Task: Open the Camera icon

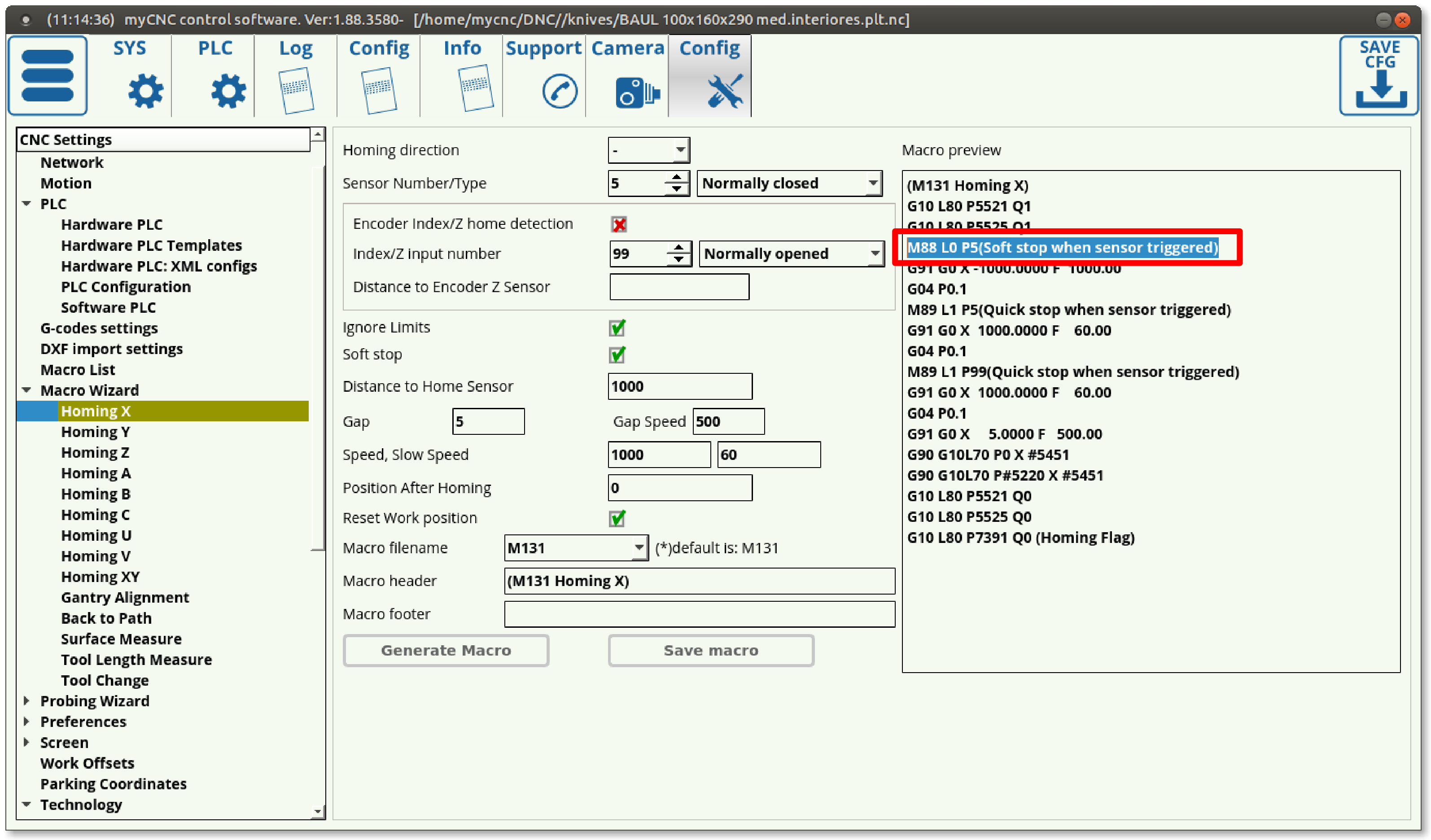Action: point(637,92)
